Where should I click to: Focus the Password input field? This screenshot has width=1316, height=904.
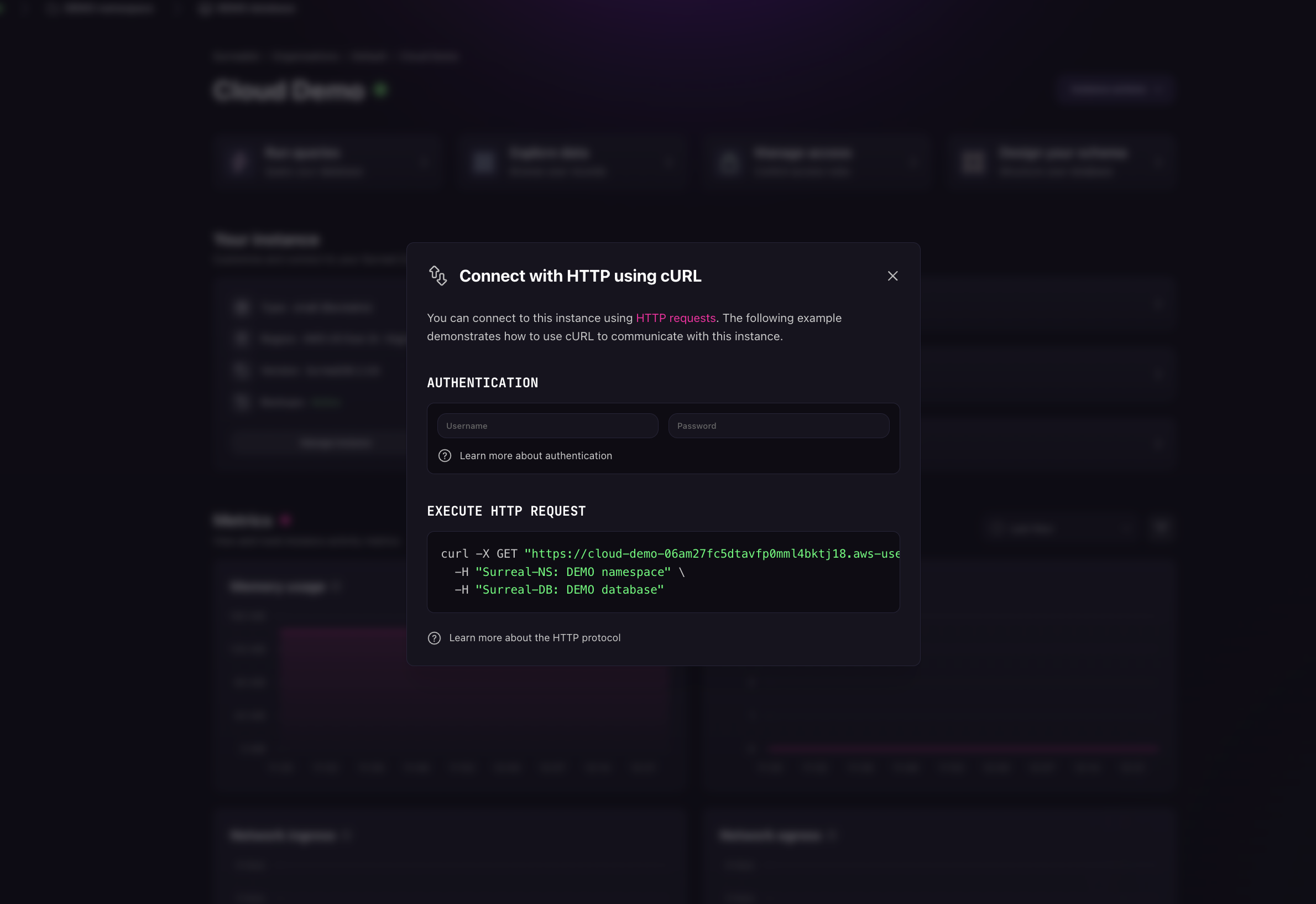point(778,426)
